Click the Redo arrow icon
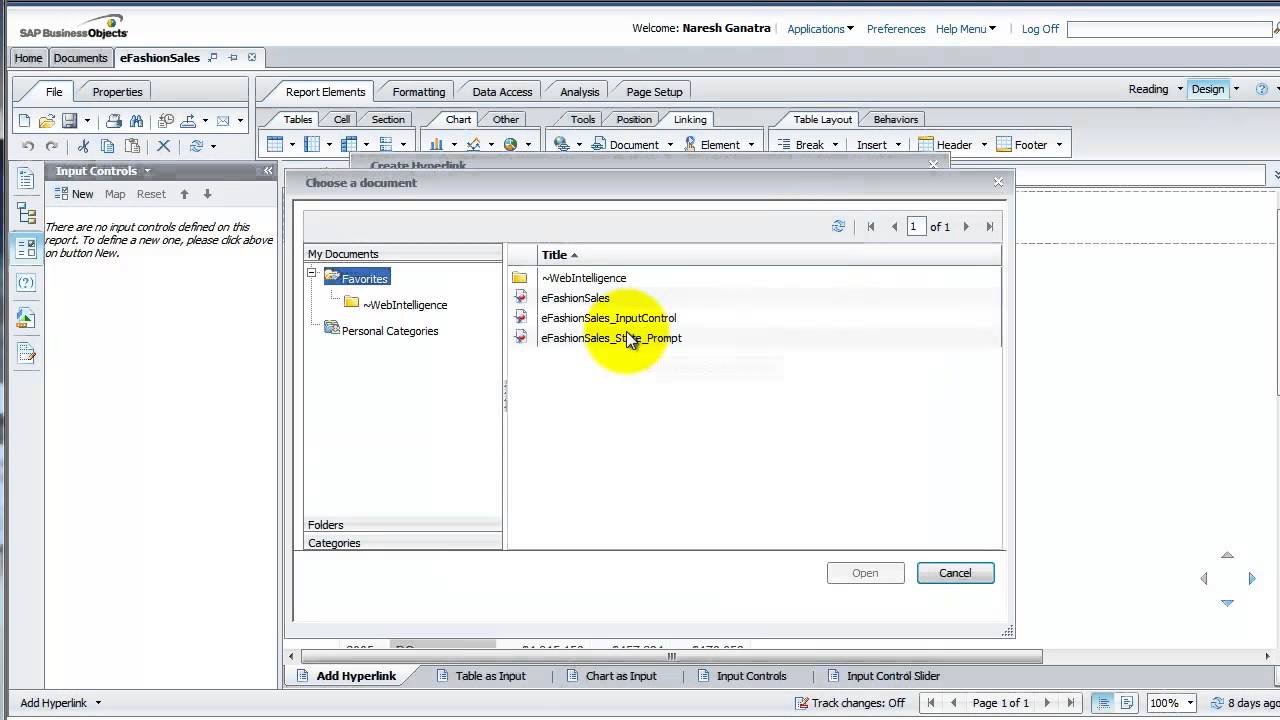 click(x=52, y=146)
